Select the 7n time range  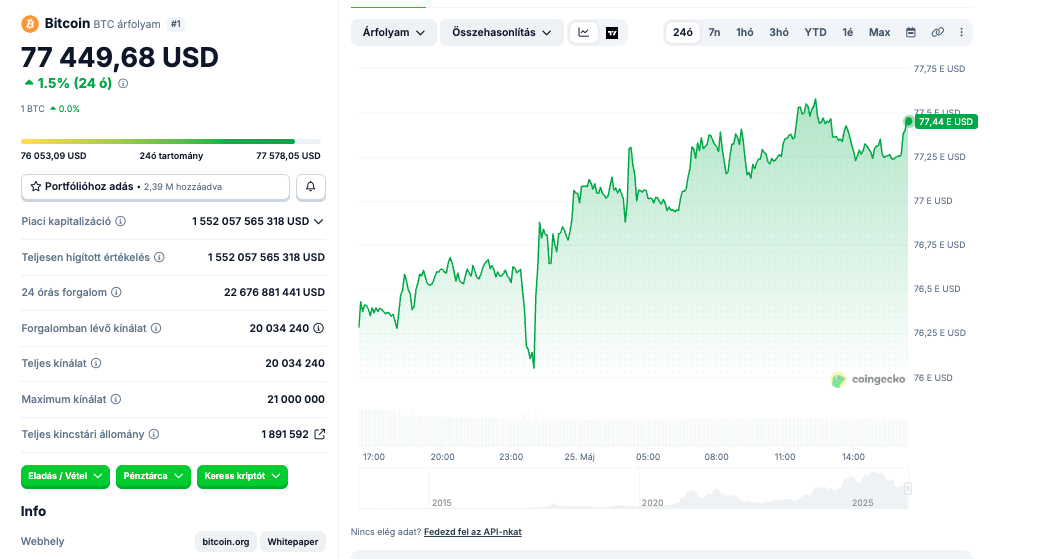point(714,32)
